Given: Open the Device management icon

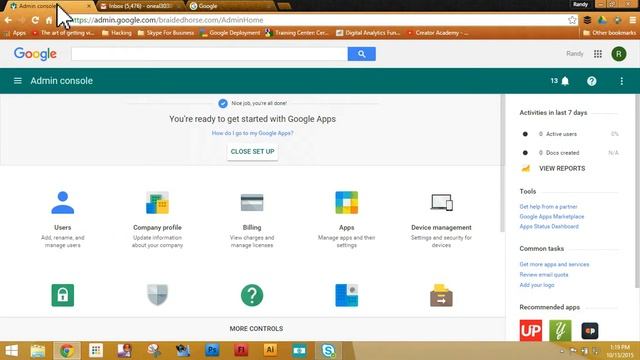Looking at the screenshot, I should tap(441, 202).
